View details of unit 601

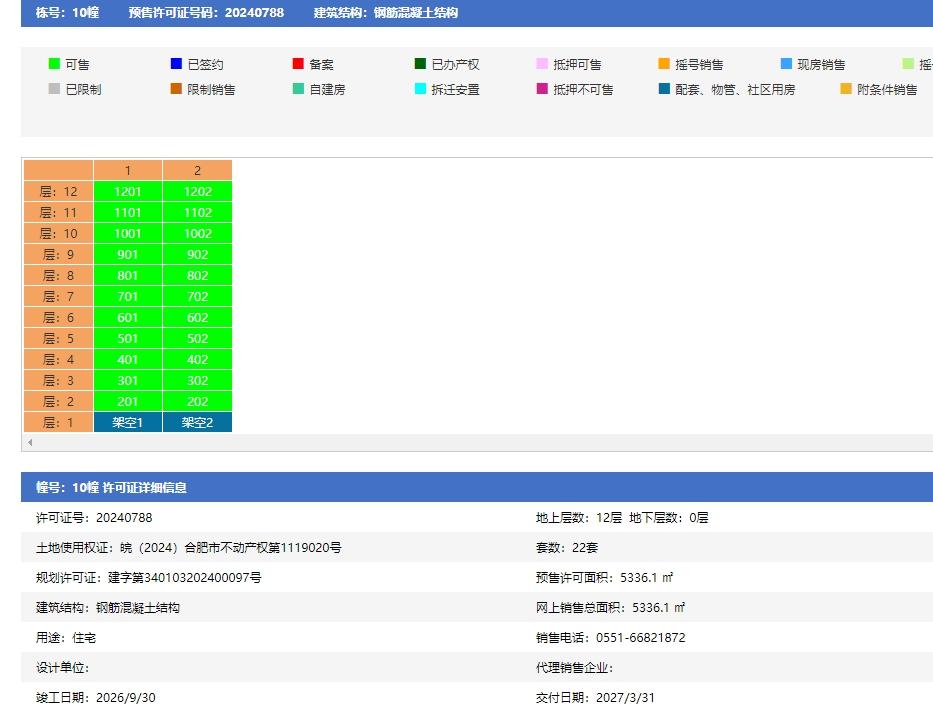pyautogui.click(x=128, y=318)
